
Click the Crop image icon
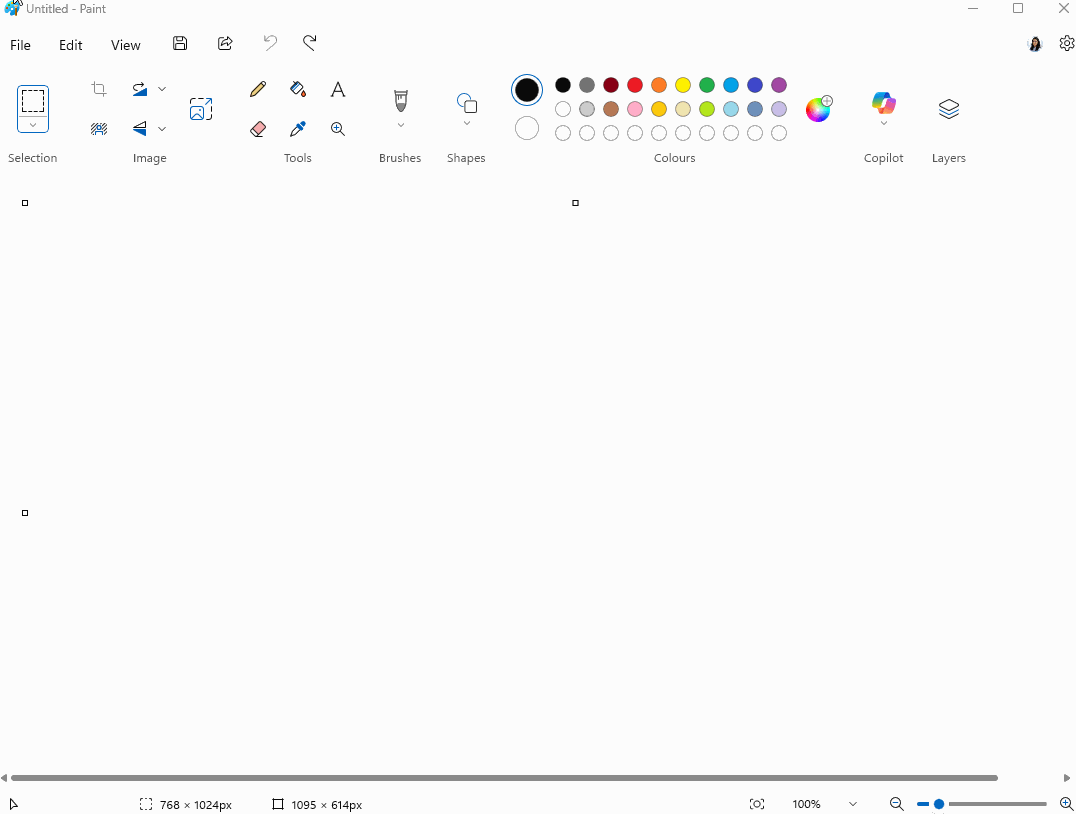[x=99, y=89]
